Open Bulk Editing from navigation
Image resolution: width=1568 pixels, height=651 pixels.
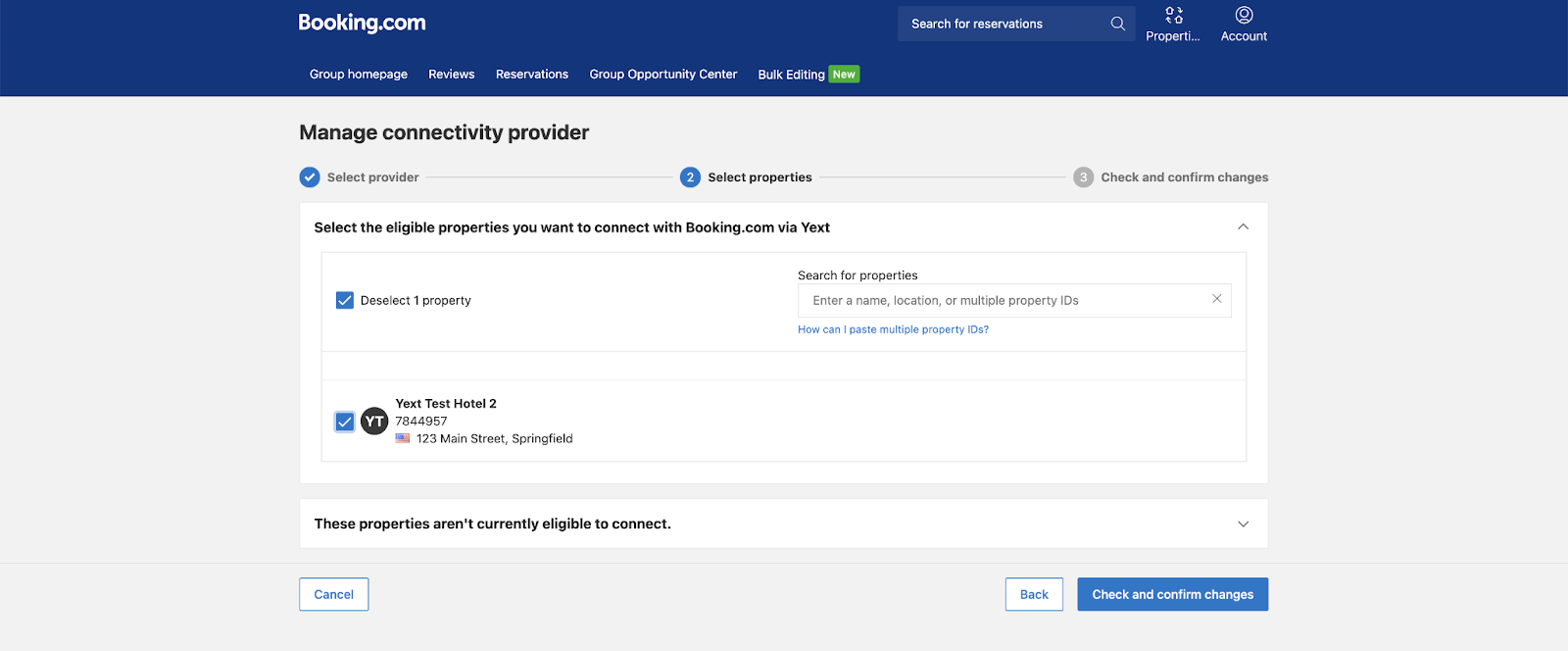[x=791, y=75]
